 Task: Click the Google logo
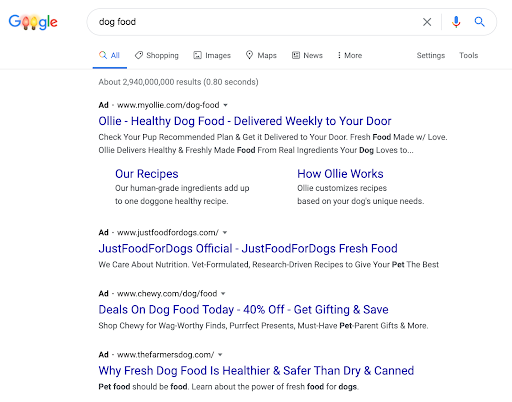pos(33,22)
